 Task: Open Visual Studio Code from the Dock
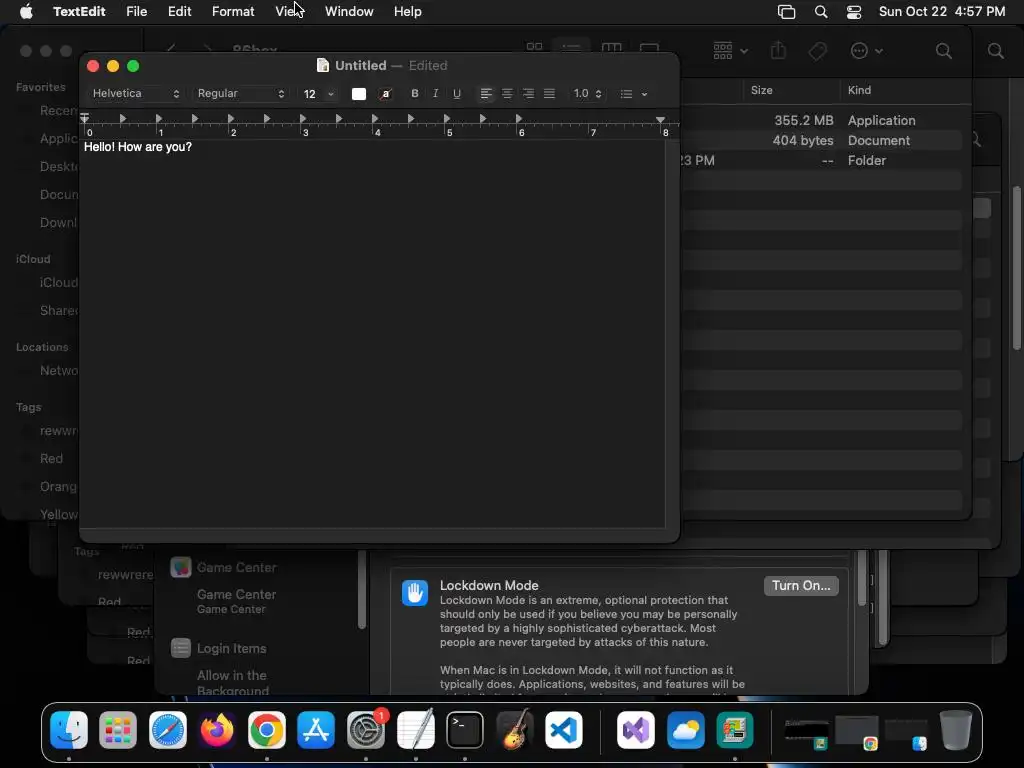tap(564, 729)
